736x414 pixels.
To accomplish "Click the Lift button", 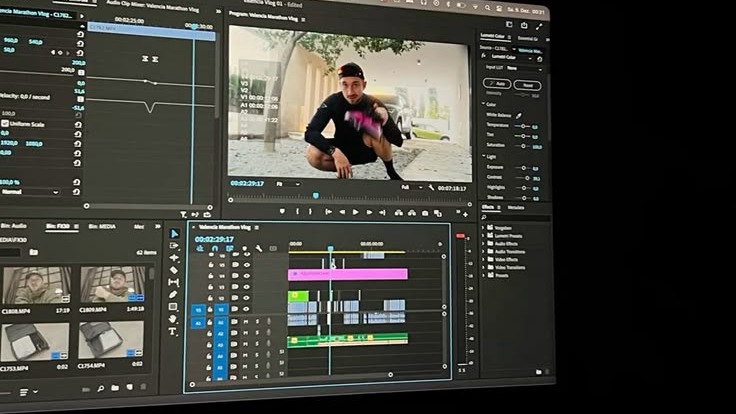I will coord(399,213).
